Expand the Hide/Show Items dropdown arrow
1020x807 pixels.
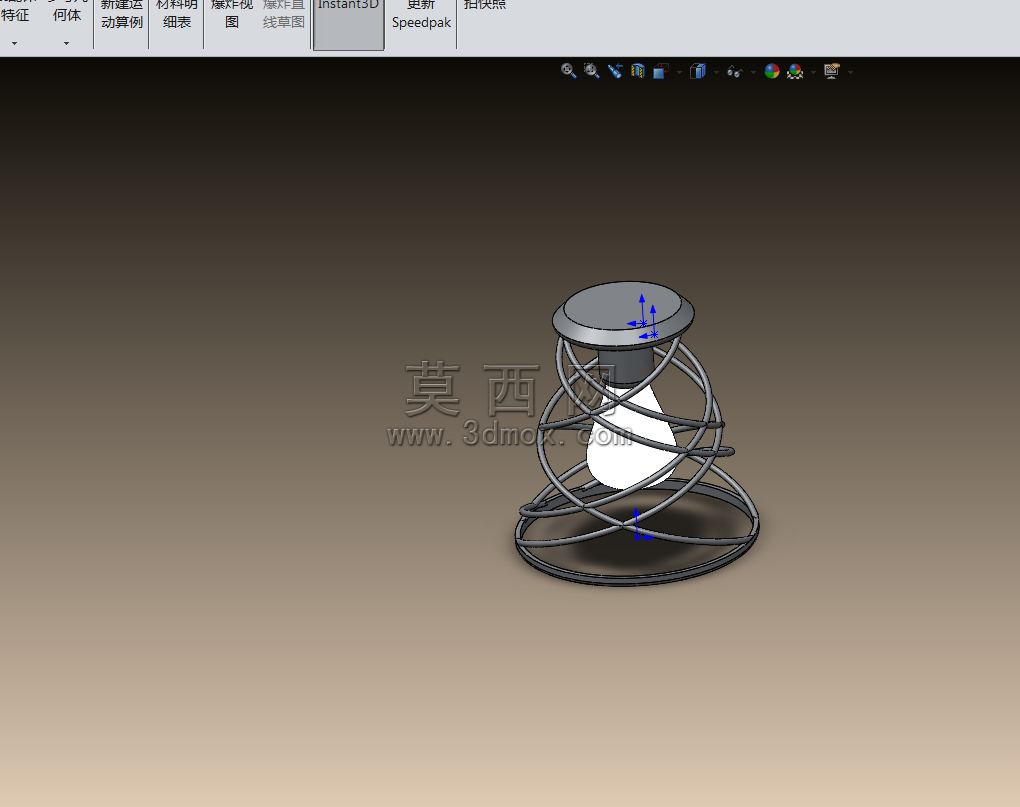point(753,72)
